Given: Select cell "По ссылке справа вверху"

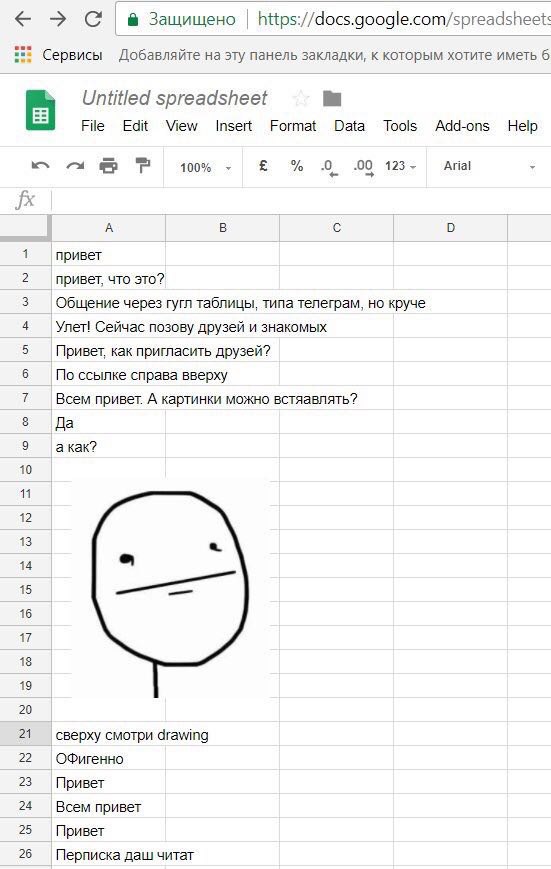Looking at the screenshot, I should (x=109, y=375).
